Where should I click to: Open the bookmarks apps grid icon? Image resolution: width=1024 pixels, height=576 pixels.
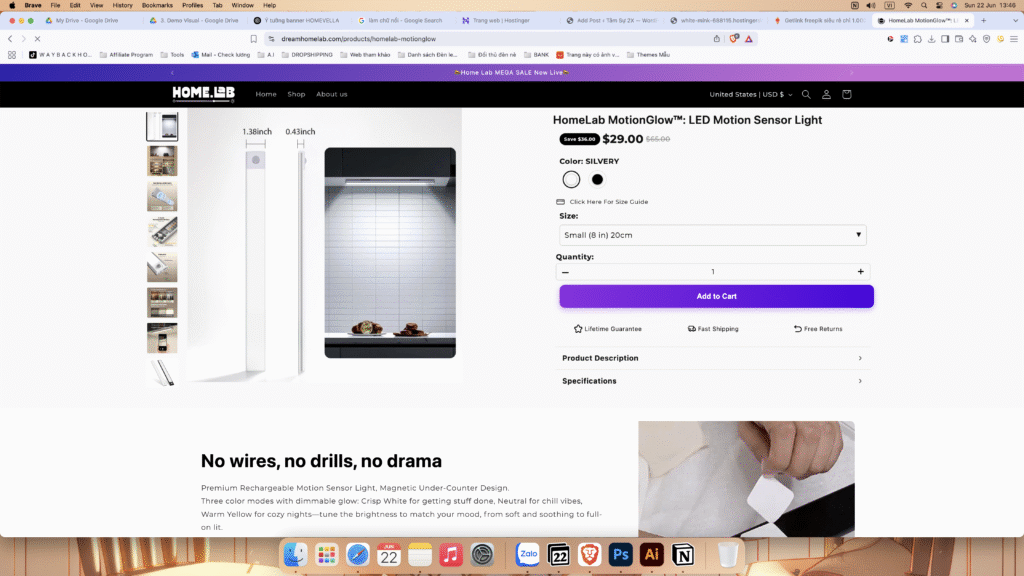(12, 55)
